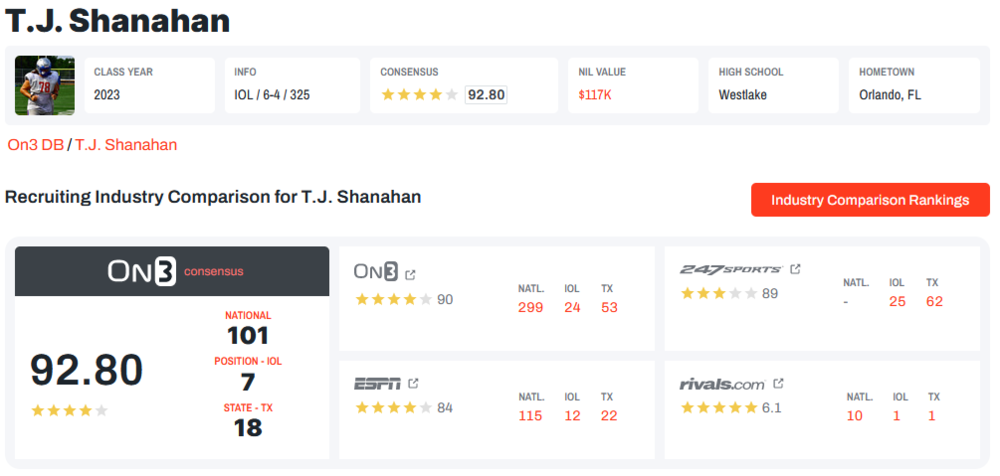Open Rivals.com external link icon
Screen dimensions: 1000x476
(x=779, y=383)
